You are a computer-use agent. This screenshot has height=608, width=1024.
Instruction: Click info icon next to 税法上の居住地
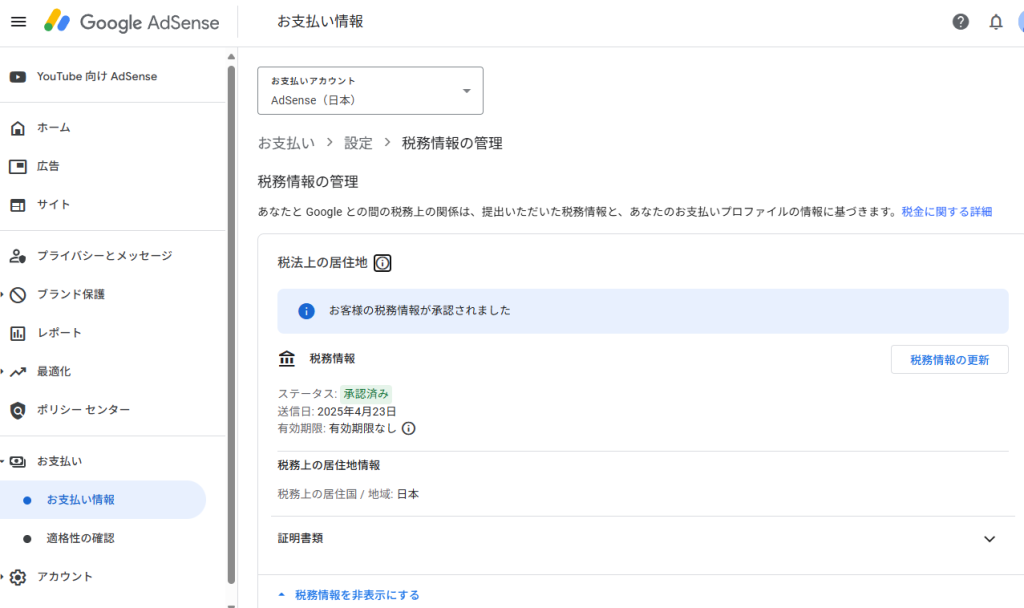coord(382,263)
